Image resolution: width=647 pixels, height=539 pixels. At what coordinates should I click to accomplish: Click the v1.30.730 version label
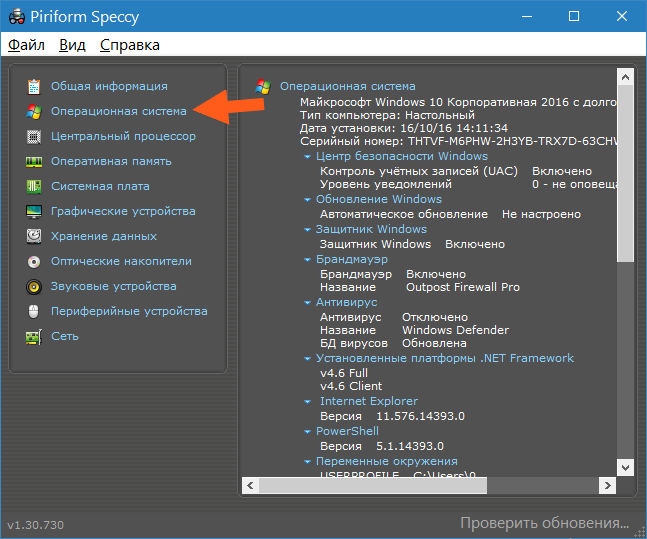35,525
